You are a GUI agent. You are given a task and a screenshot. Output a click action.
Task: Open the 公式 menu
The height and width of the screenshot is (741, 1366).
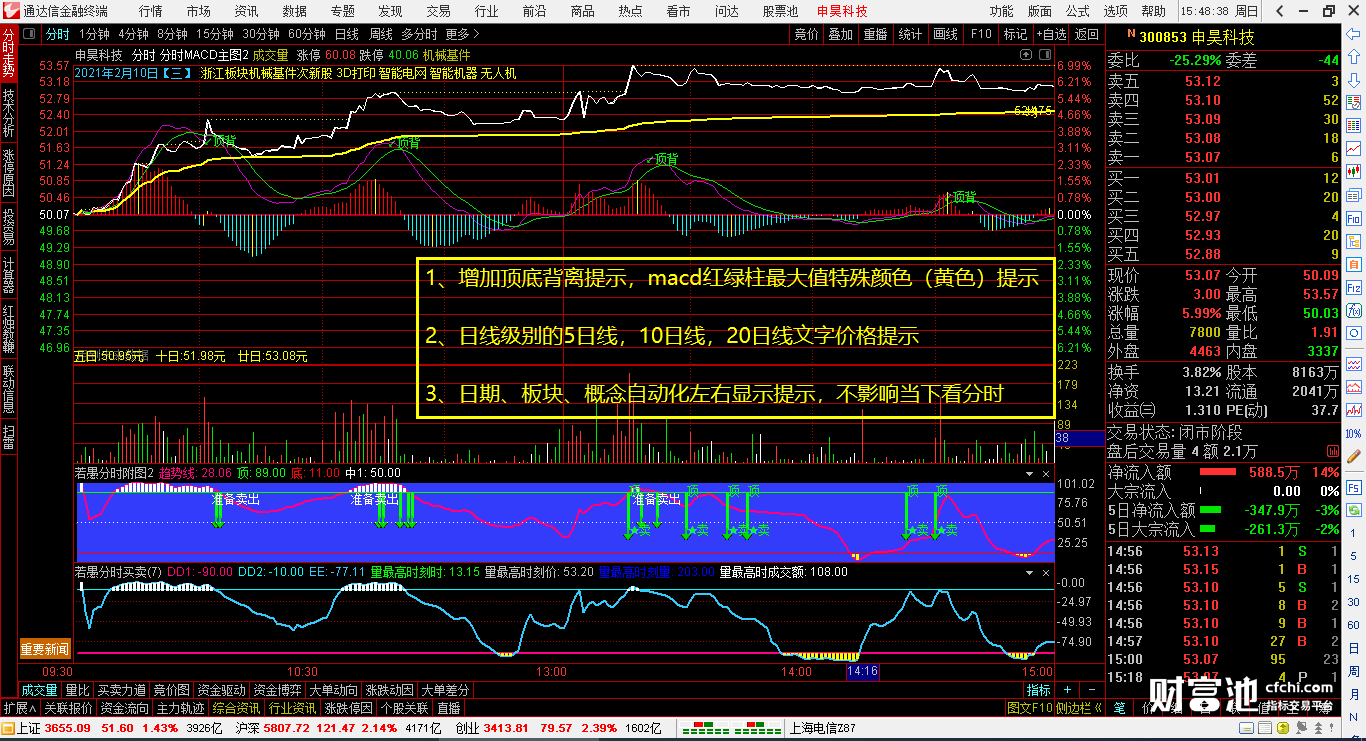[1078, 12]
